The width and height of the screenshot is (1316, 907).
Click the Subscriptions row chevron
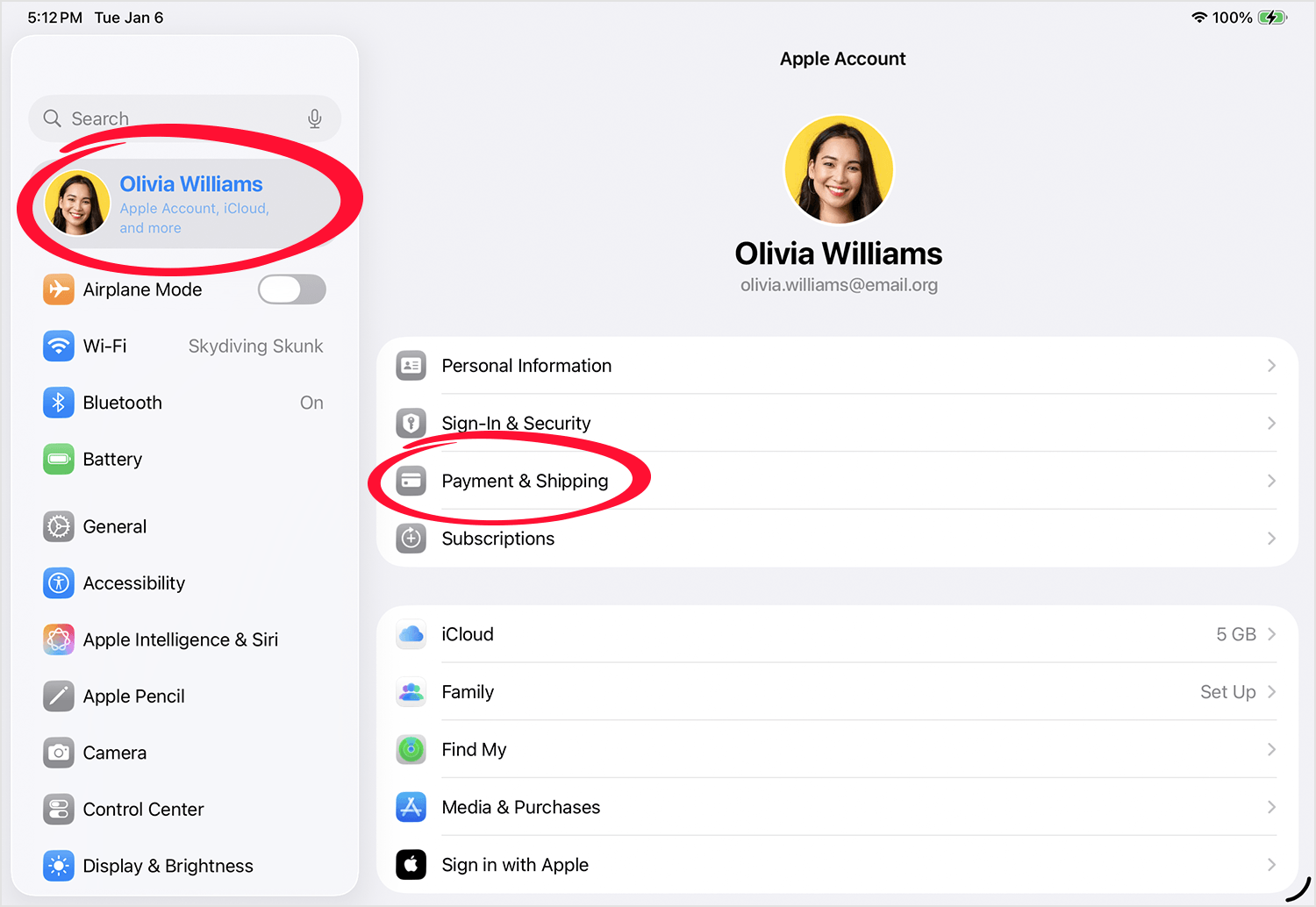point(1271,539)
